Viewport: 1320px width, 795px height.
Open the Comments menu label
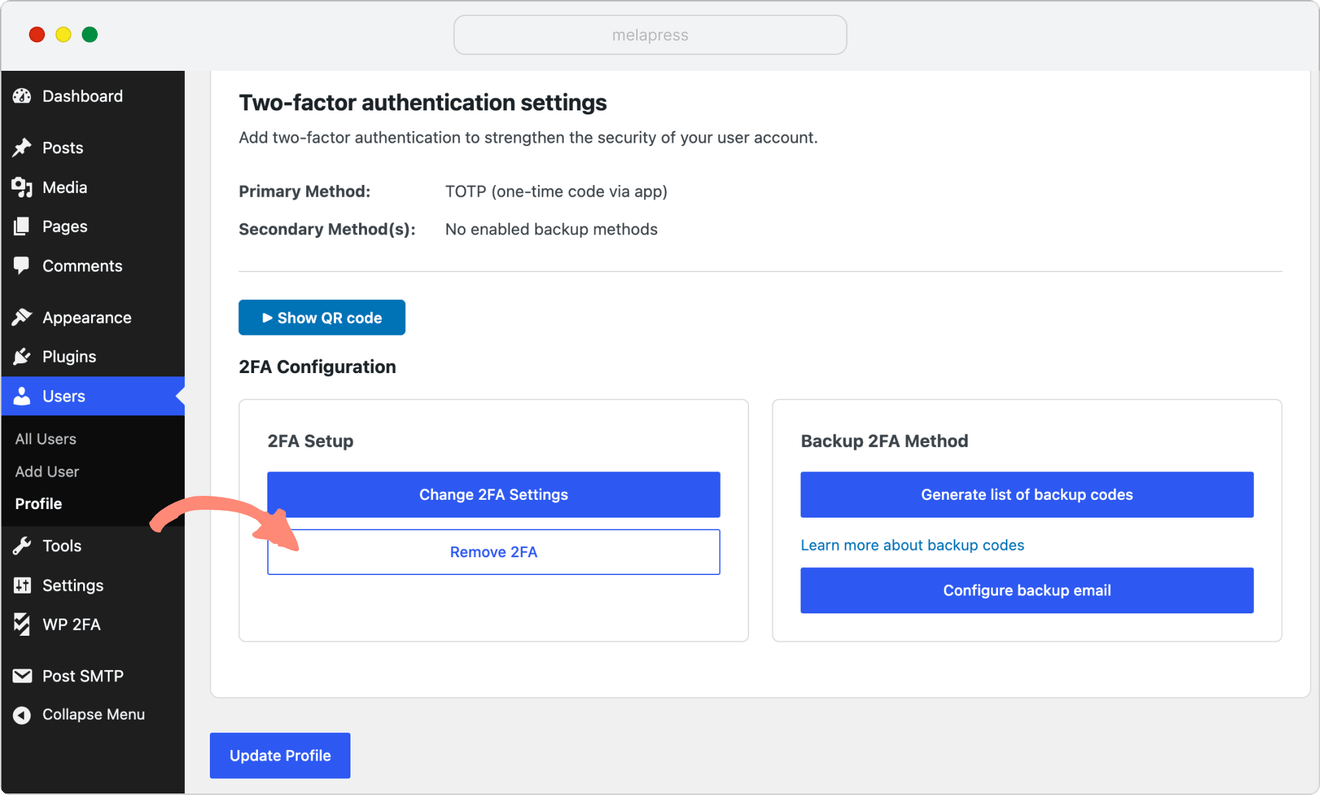(82, 266)
